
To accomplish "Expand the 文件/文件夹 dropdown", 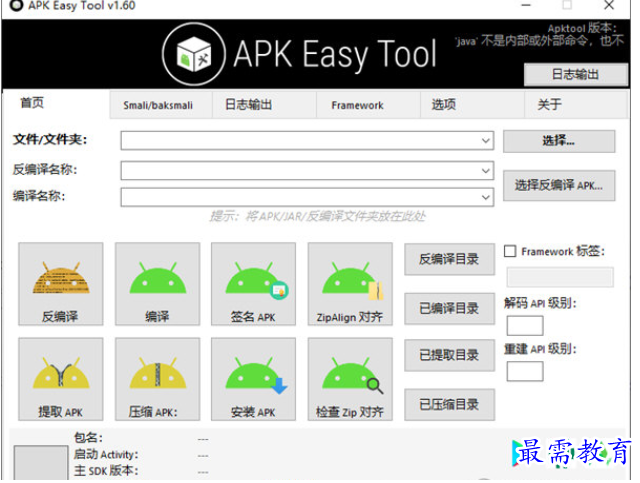I will click(485, 141).
